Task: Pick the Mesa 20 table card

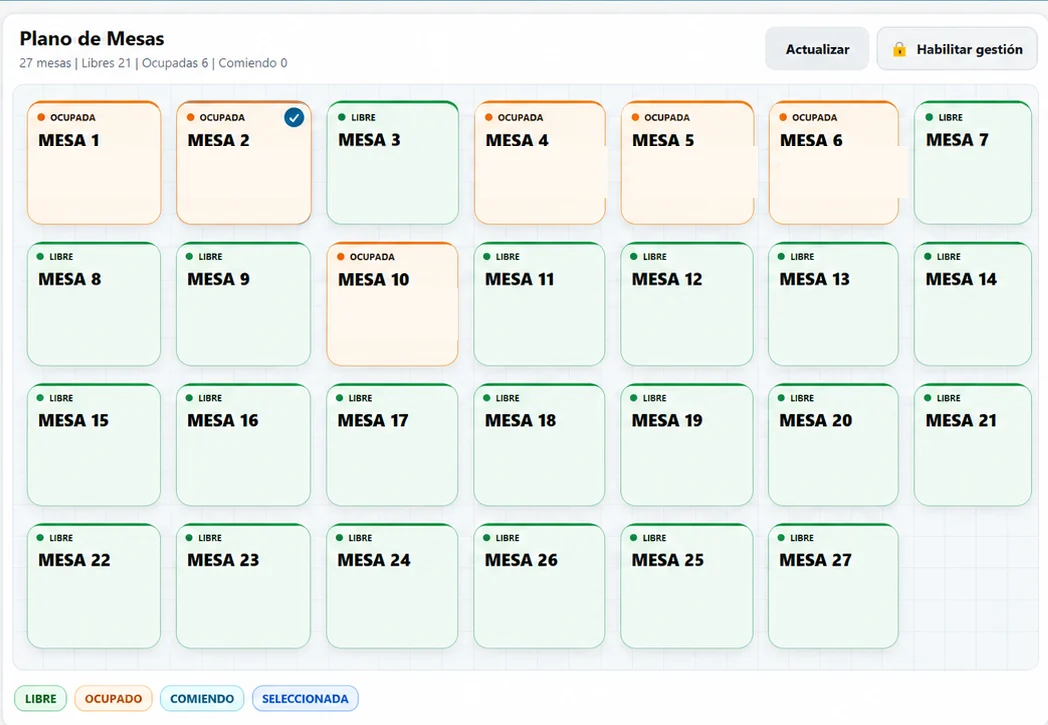Action: 833,445
